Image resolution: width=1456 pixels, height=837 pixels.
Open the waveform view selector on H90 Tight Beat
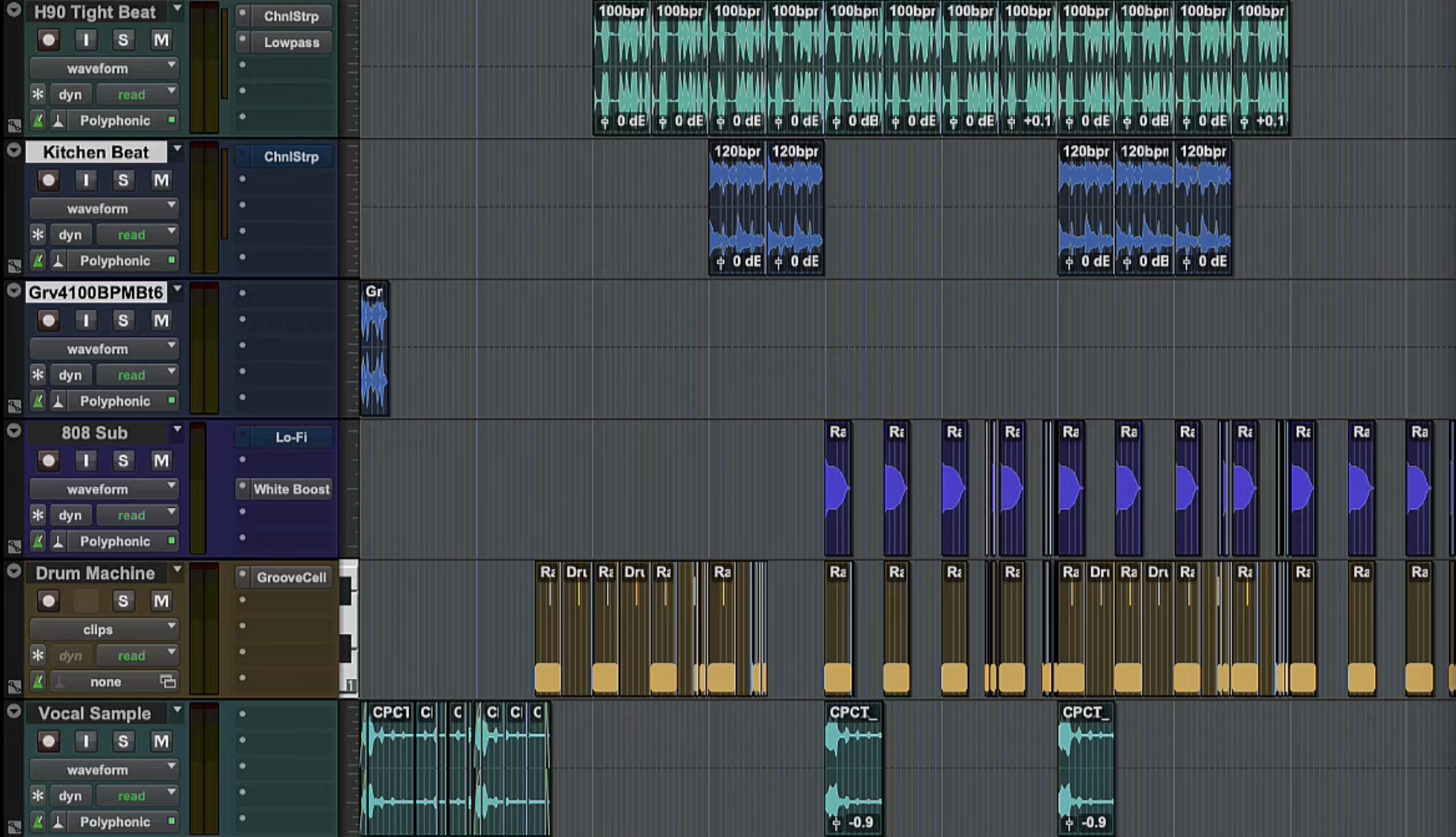coord(104,68)
